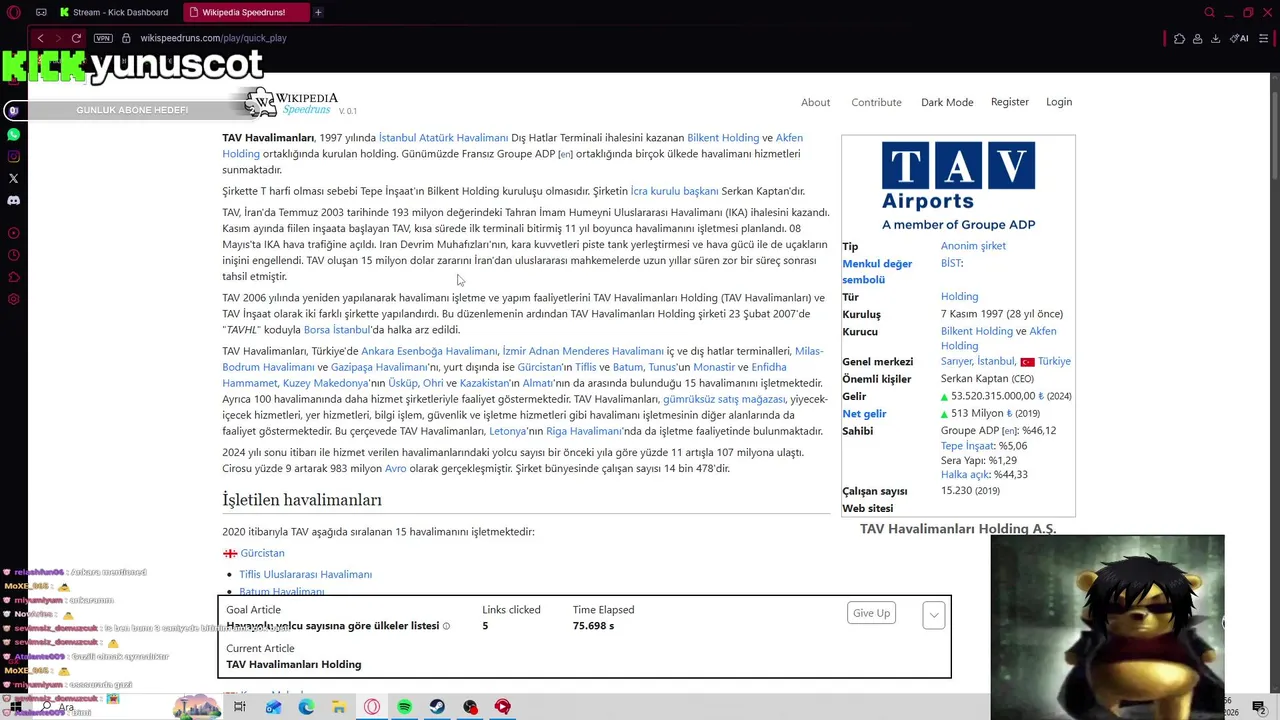
Task: Open the gümrüksüz satış mağazası link
Action: tap(724, 399)
